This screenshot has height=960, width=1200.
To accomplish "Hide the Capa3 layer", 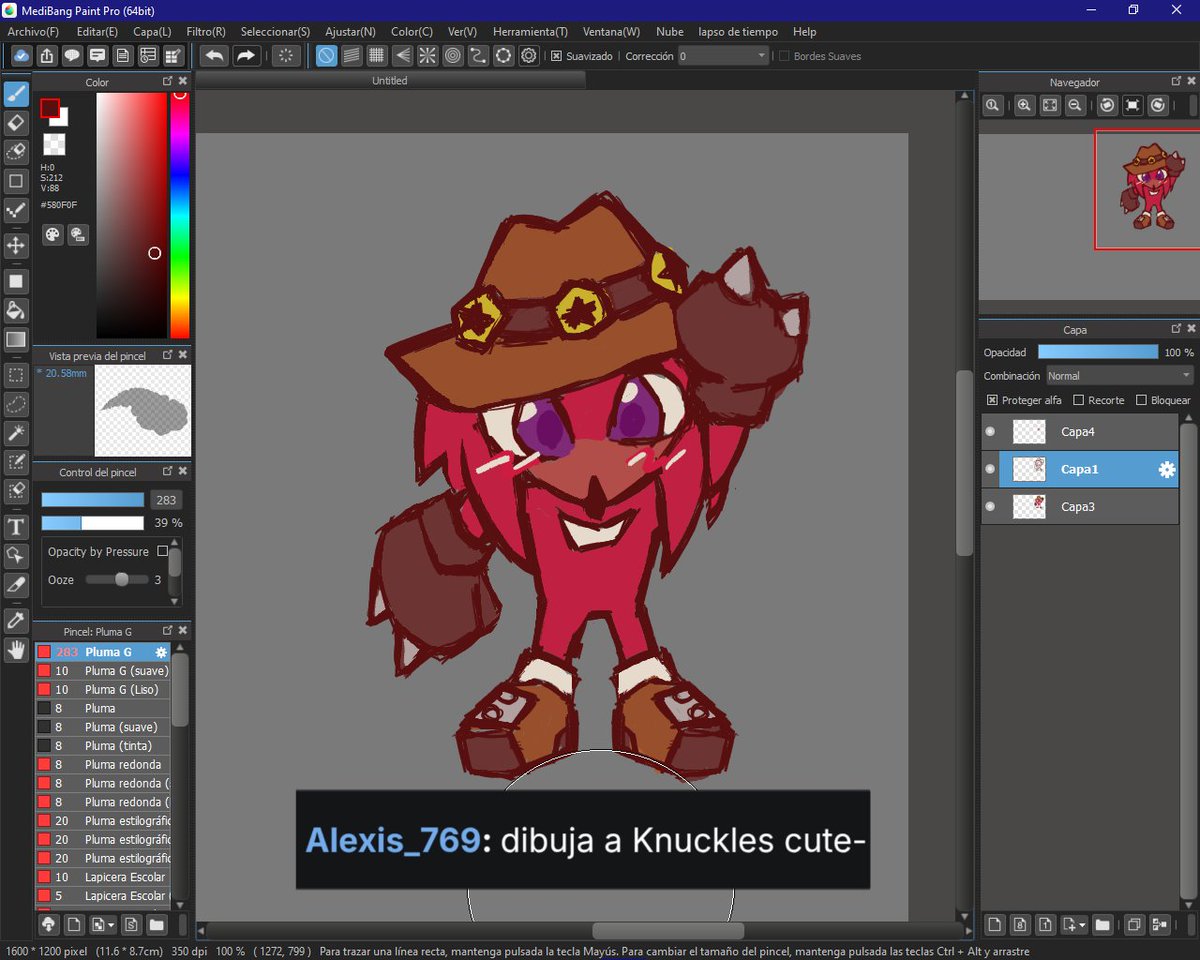I will point(990,507).
